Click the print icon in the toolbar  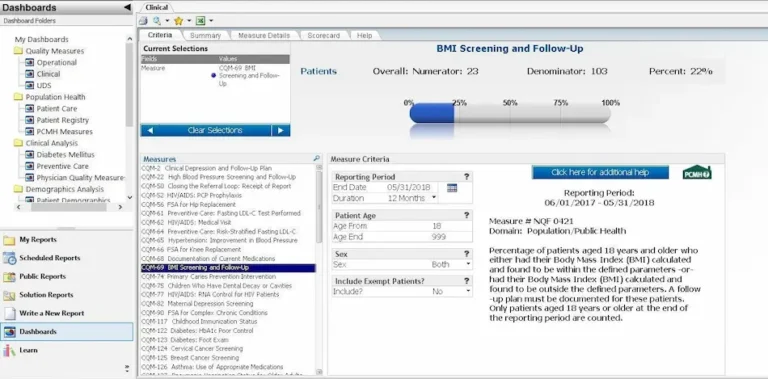coord(143,21)
